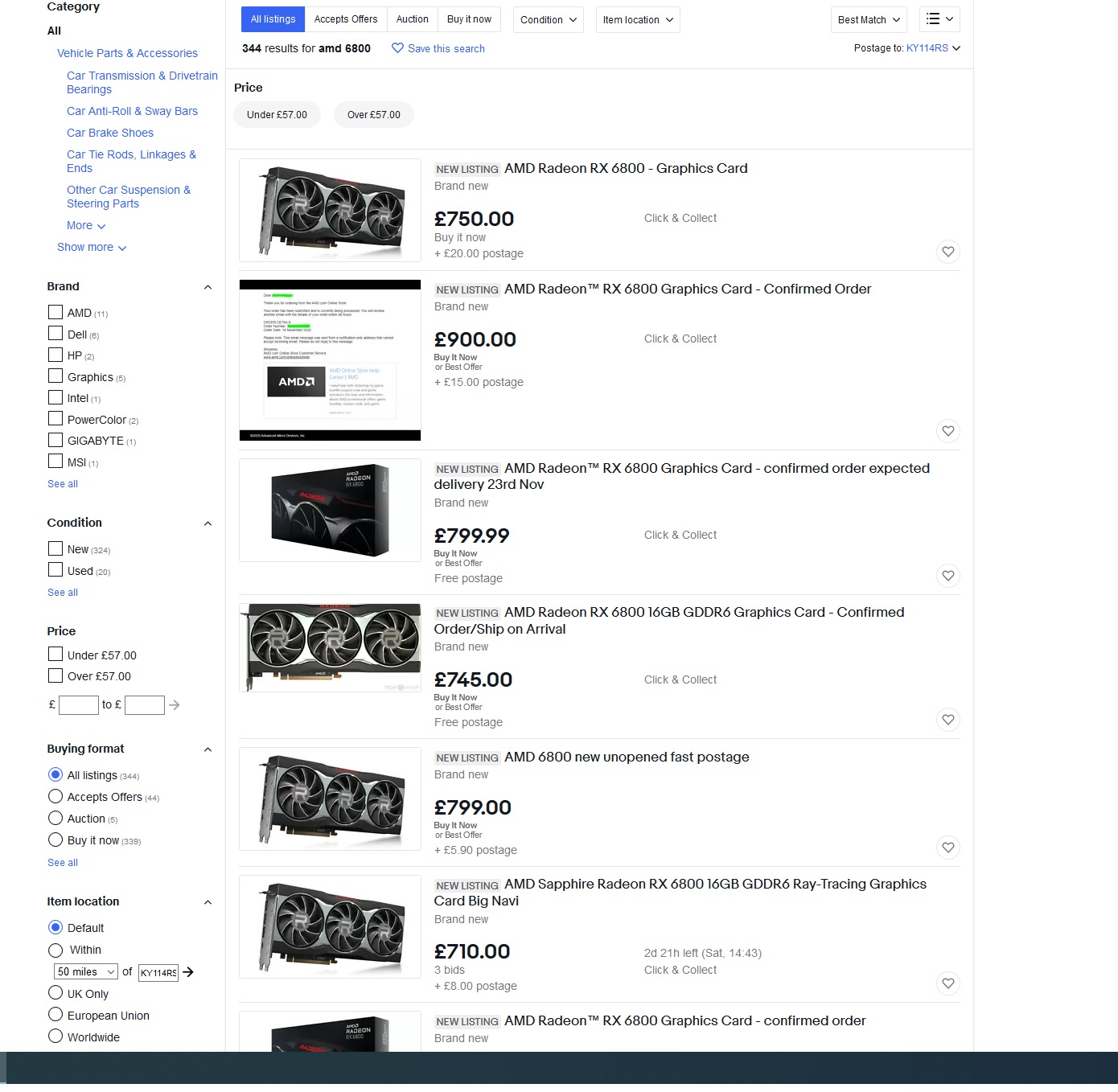Click the postcode field KY114RS
1118x1092 pixels.
158,973
